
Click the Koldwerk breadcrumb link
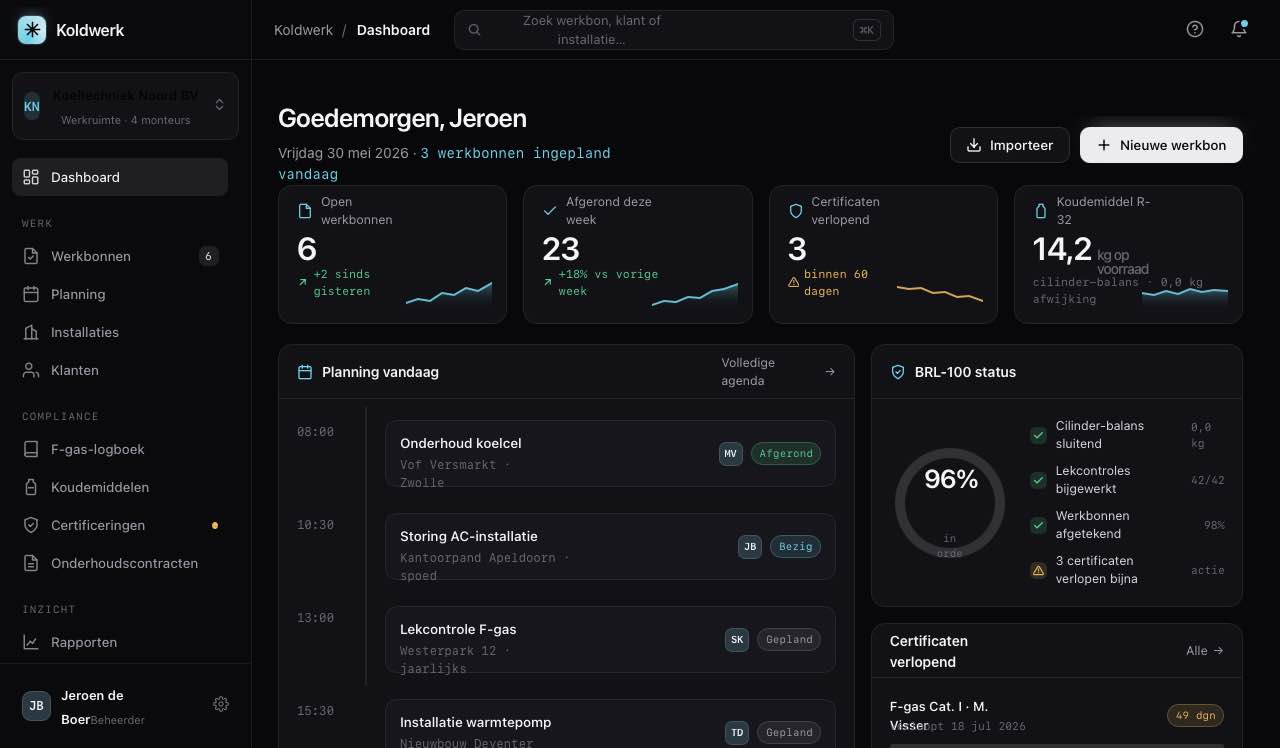pos(304,30)
